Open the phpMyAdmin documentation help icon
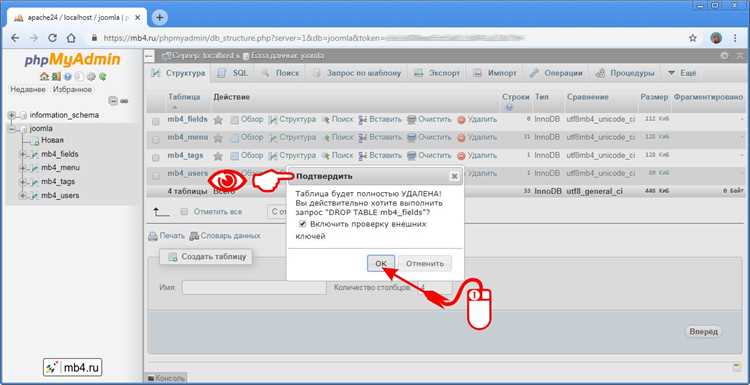Image resolution: width=750 pixels, height=385 pixels. [x=68, y=77]
